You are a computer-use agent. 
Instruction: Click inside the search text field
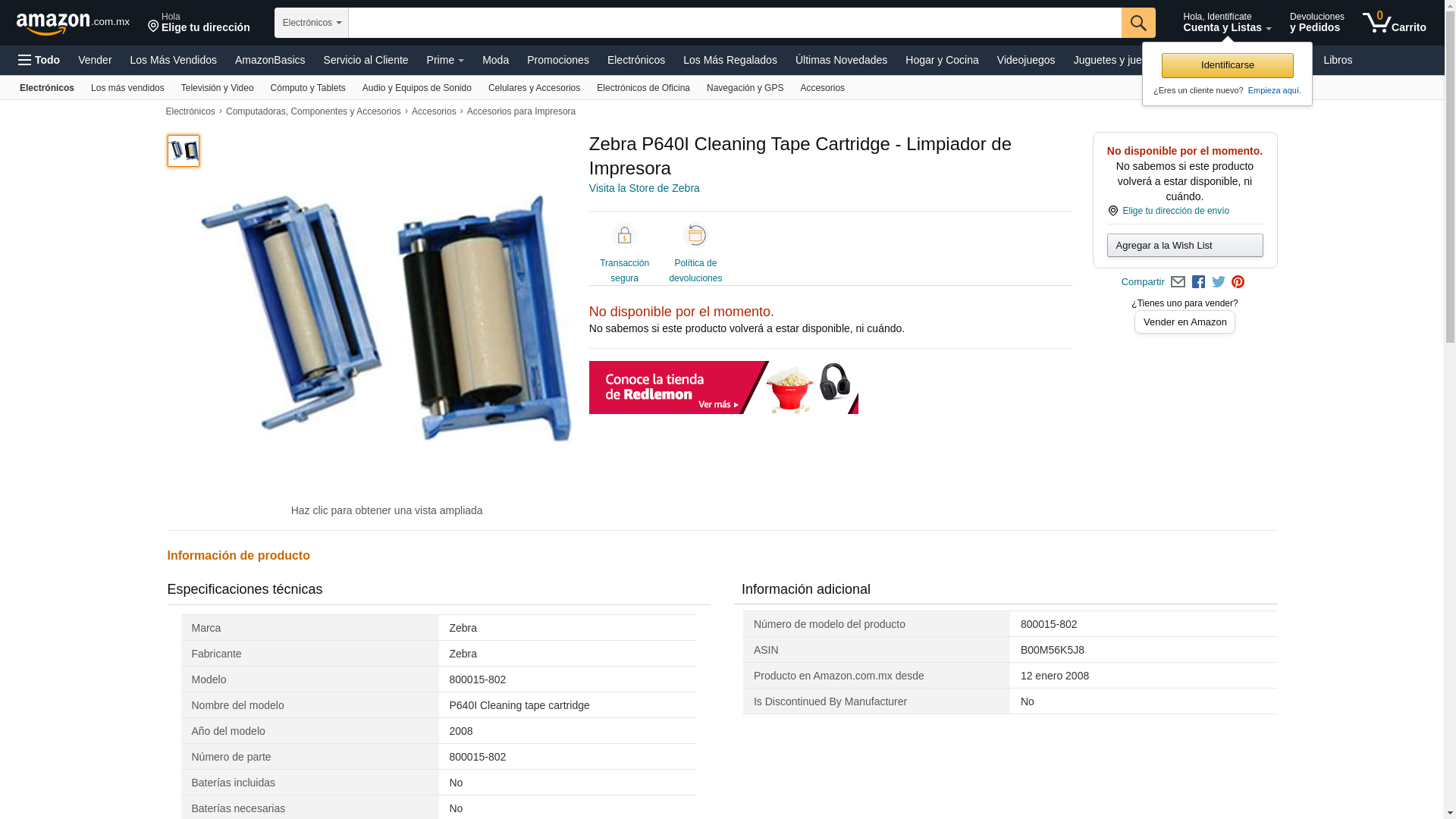tap(735, 23)
